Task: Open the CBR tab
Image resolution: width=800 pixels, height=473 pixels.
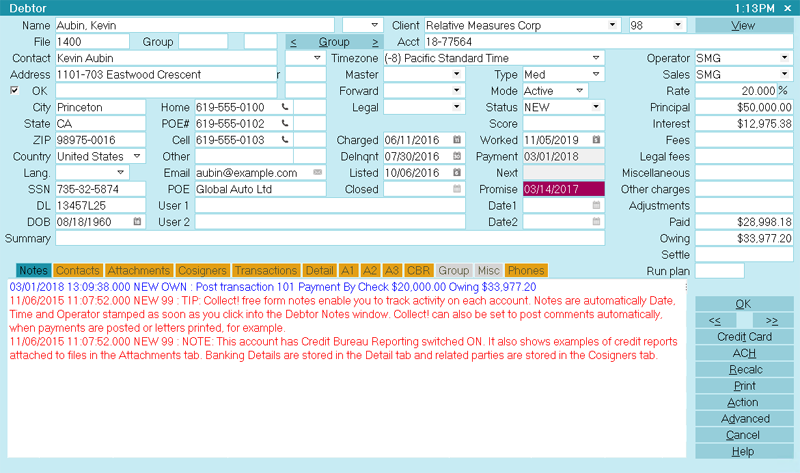Action: (418, 270)
